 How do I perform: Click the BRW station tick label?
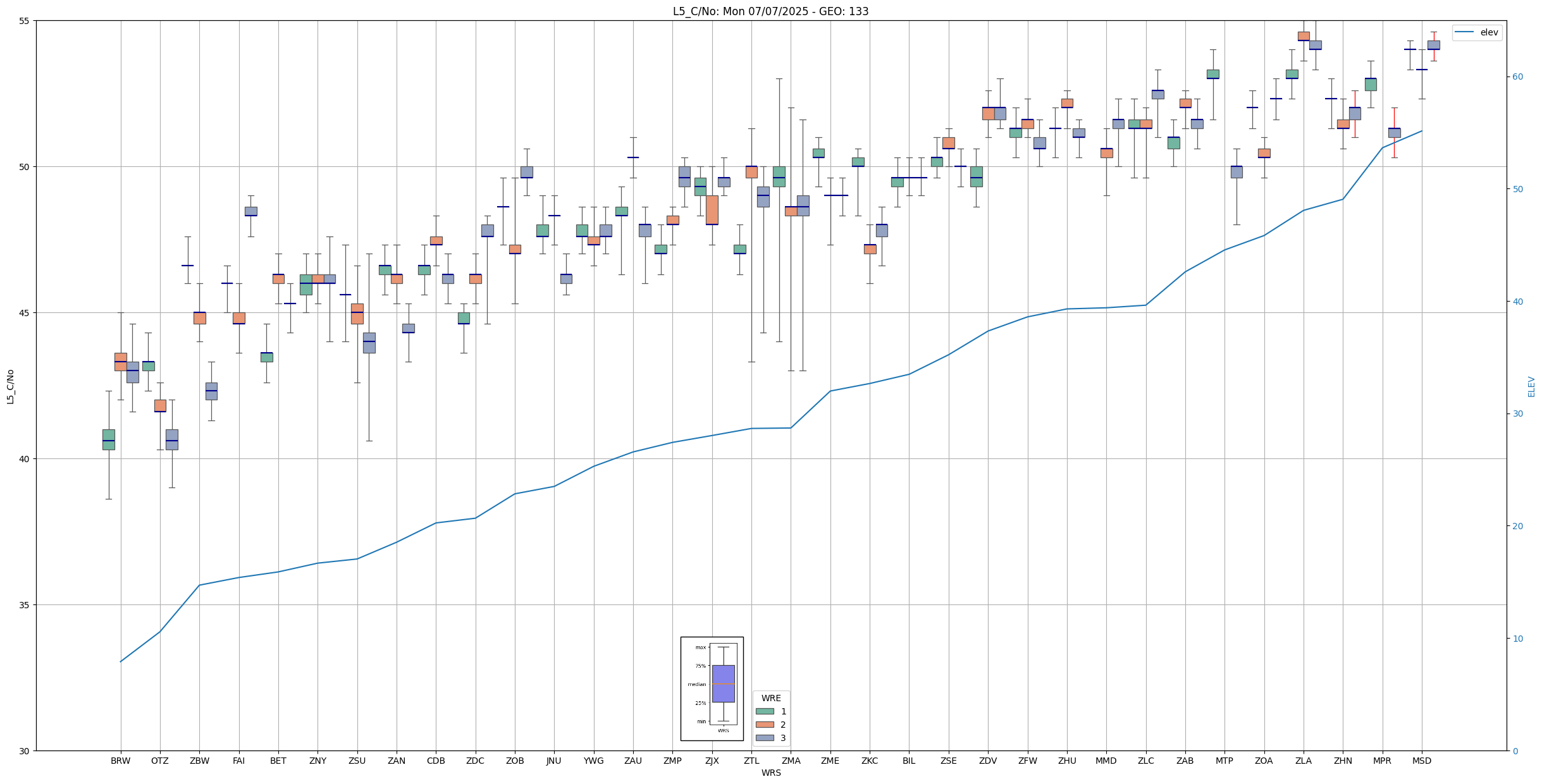[x=120, y=761]
